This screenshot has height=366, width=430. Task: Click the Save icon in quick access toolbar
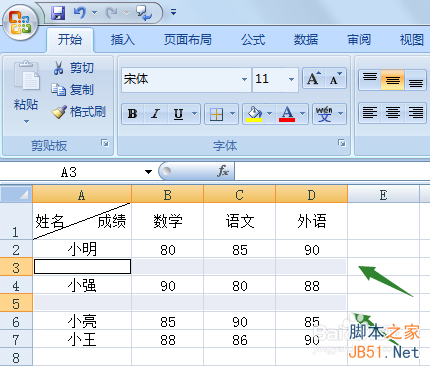click(58, 13)
